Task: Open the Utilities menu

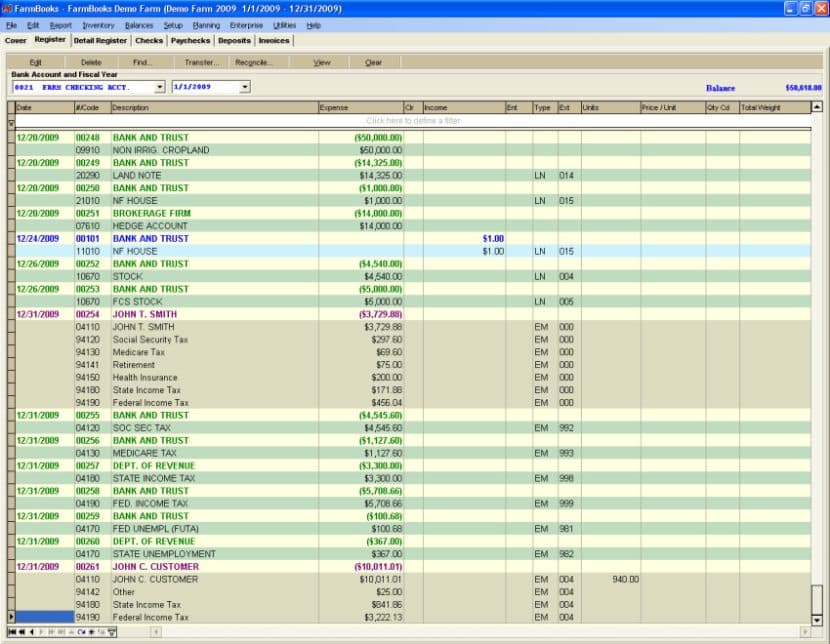Action: 284,25
